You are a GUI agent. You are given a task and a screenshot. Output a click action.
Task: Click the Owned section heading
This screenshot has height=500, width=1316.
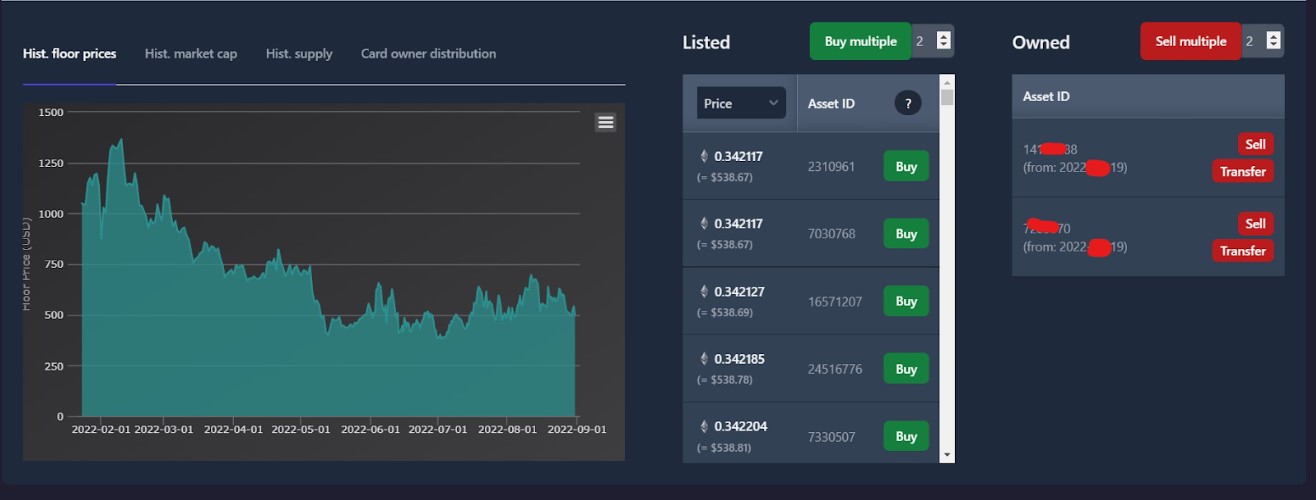(1041, 42)
